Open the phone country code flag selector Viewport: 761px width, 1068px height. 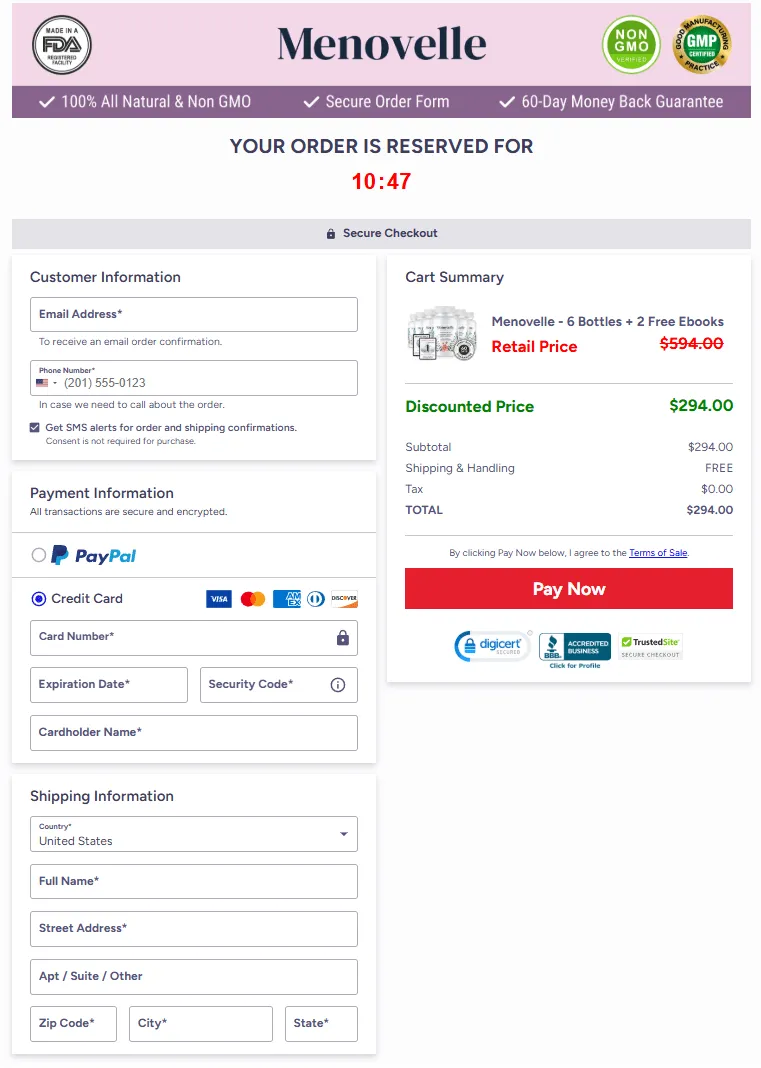46,383
